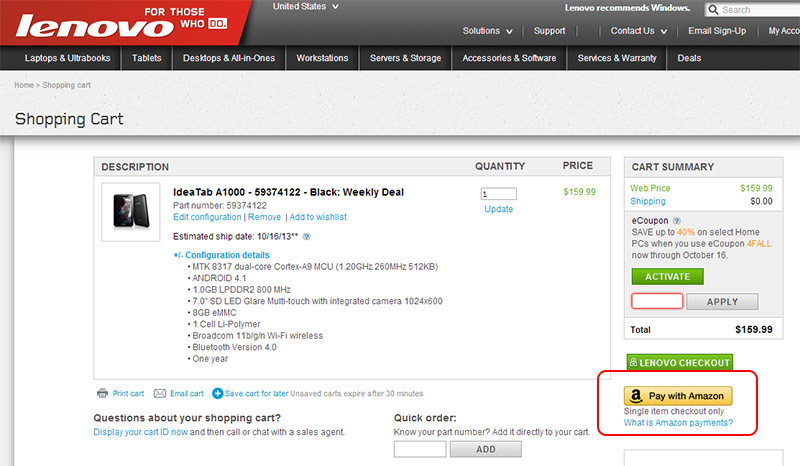Click the Quick order ADD button
800x466 pixels.
pyautogui.click(x=486, y=449)
